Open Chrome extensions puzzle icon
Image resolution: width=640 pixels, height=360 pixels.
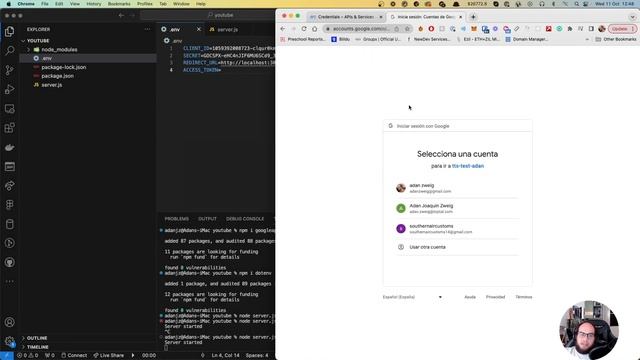(570, 29)
